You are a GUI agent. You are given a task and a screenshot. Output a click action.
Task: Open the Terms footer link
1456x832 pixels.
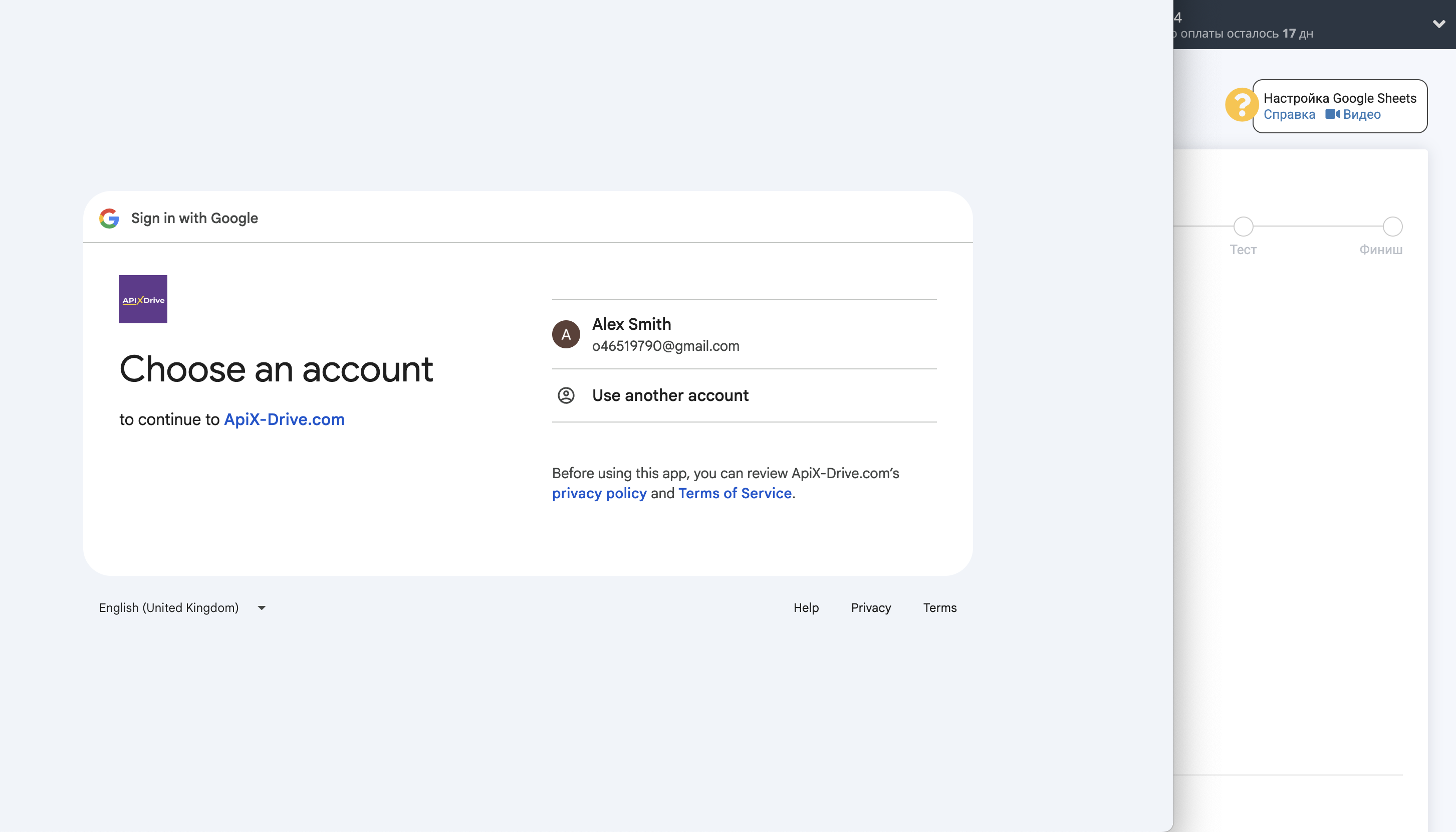(939, 608)
